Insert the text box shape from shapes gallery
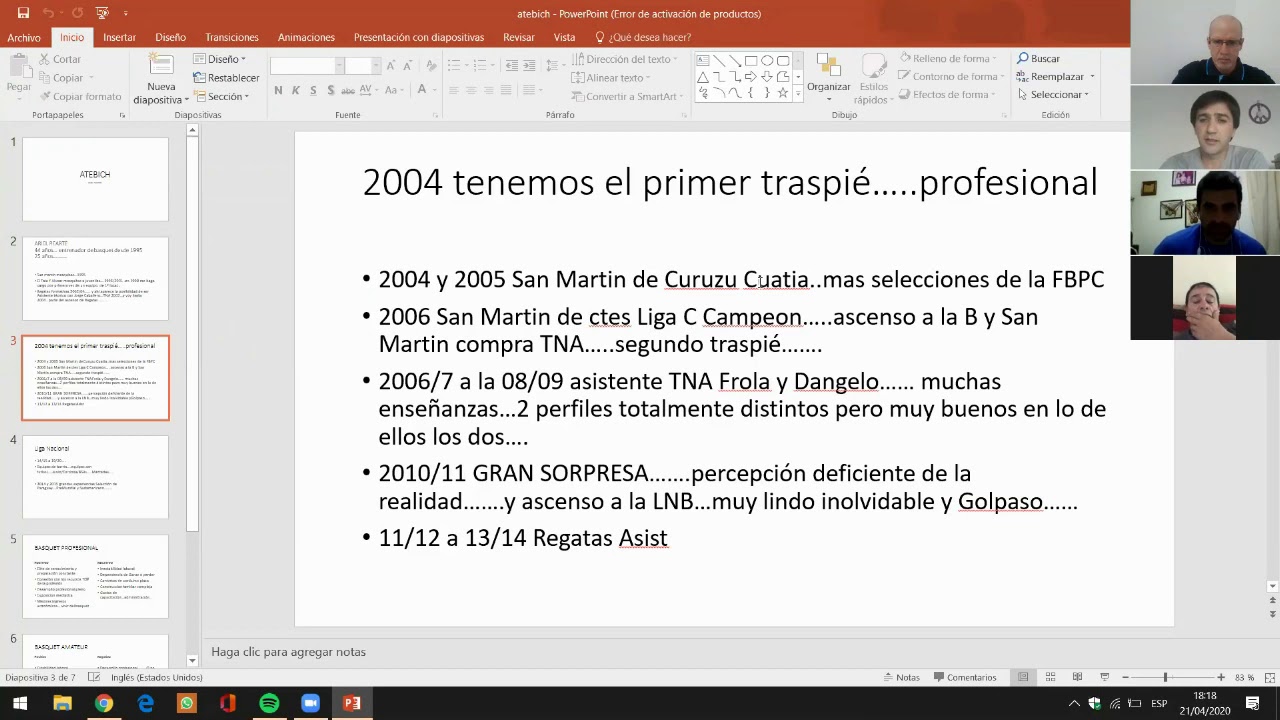This screenshot has height=720, width=1280. tap(703, 61)
